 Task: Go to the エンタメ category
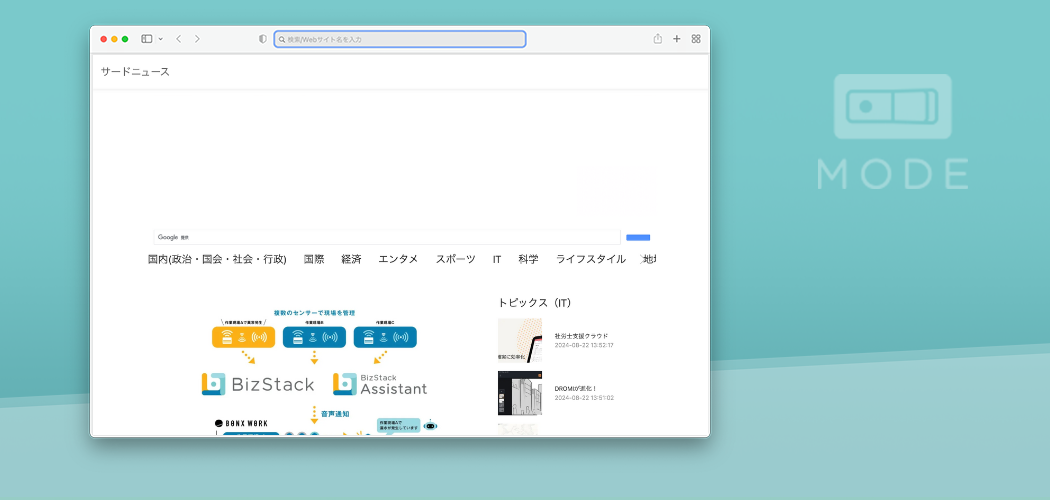[398, 259]
